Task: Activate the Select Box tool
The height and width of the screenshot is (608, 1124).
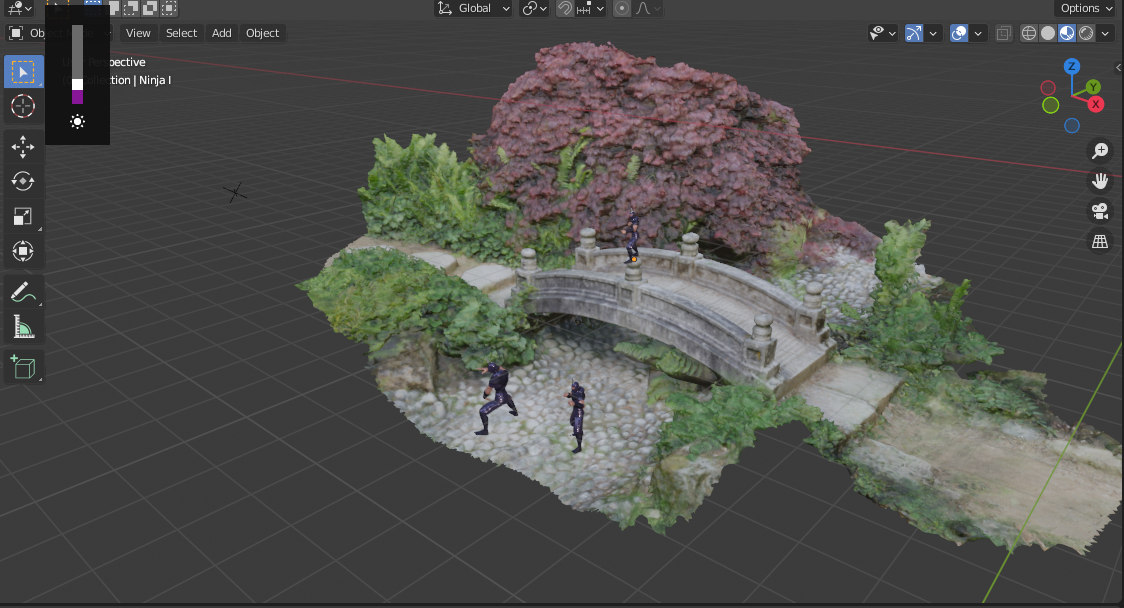Action: click(x=23, y=72)
